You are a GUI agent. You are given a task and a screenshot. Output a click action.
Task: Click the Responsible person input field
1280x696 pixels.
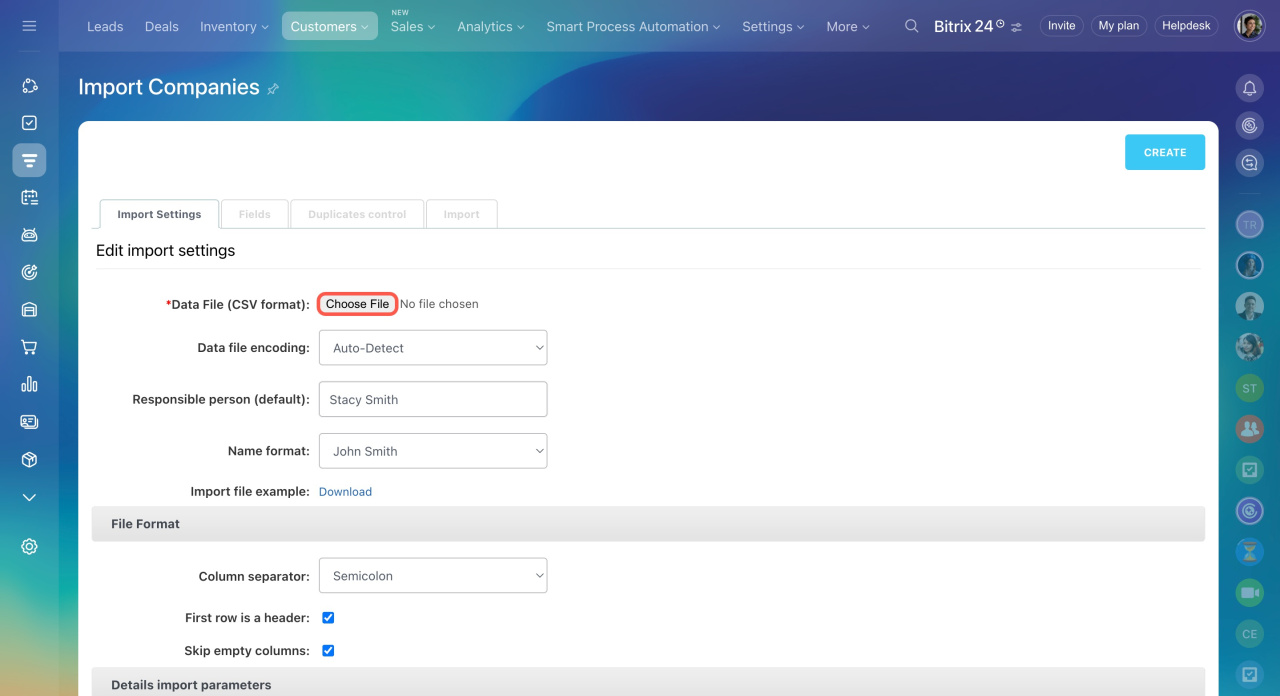click(433, 399)
